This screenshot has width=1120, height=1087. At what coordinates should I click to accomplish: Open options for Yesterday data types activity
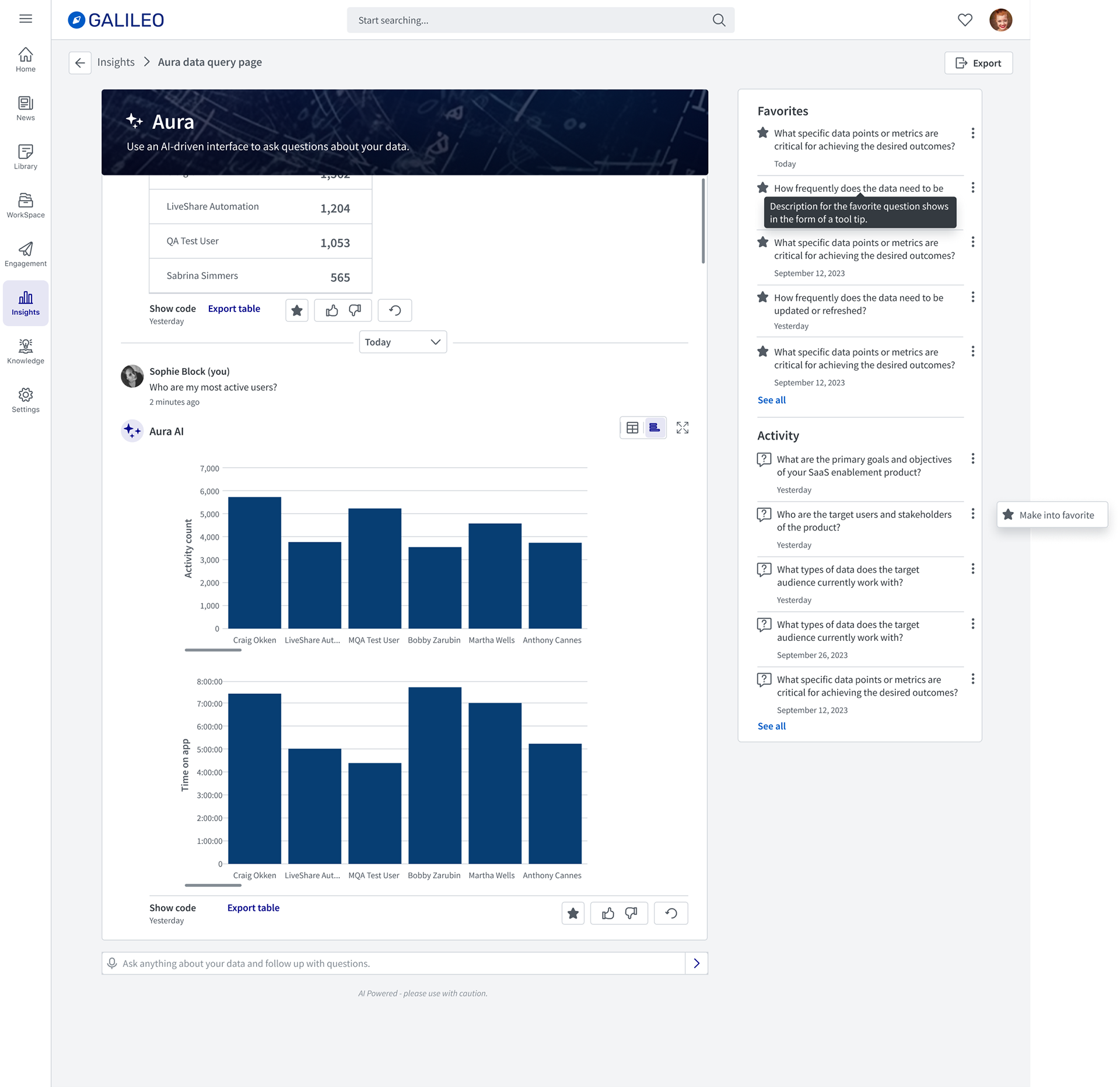[x=972, y=569]
